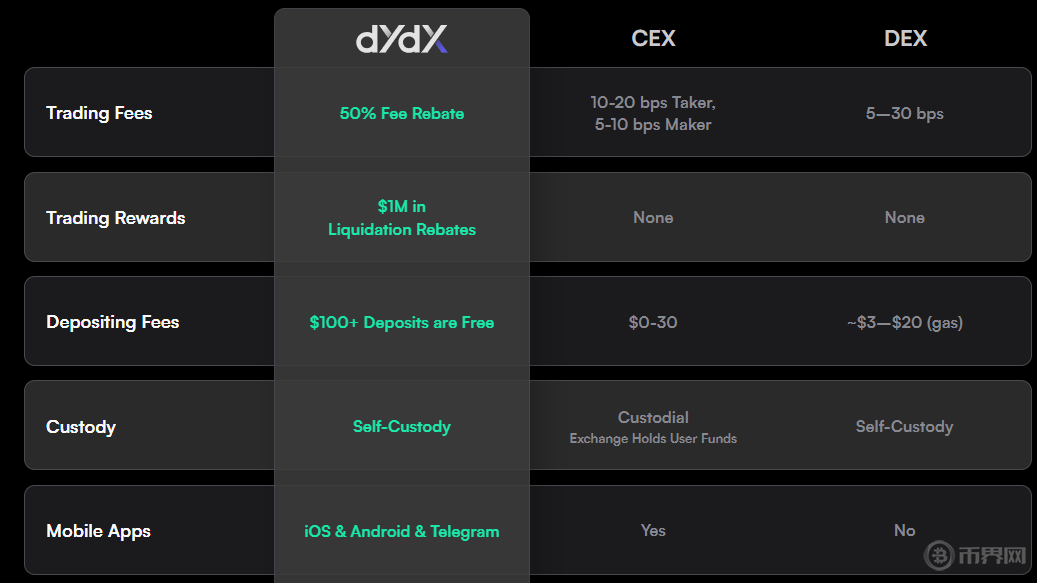Click the 50% Fee Rebate text

pyautogui.click(x=402, y=114)
